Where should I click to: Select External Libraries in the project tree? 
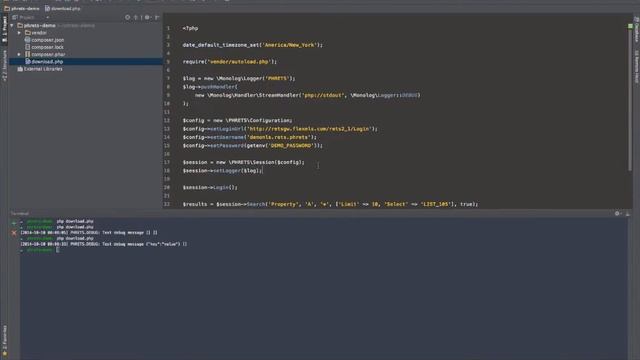click(x=43, y=69)
